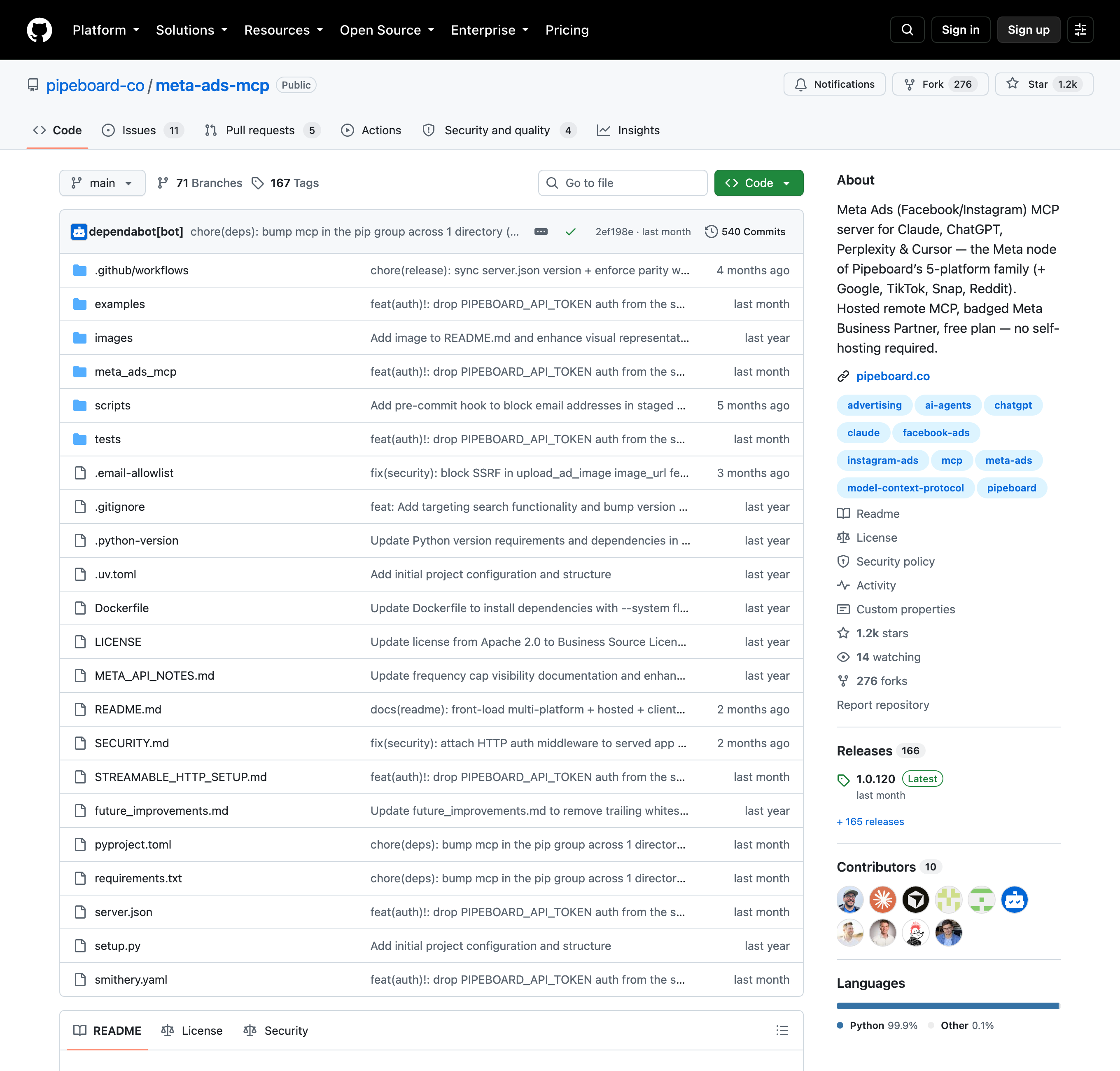The image size is (1120, 1071).
Task: Click Pricing in the header
Action: 567,30
